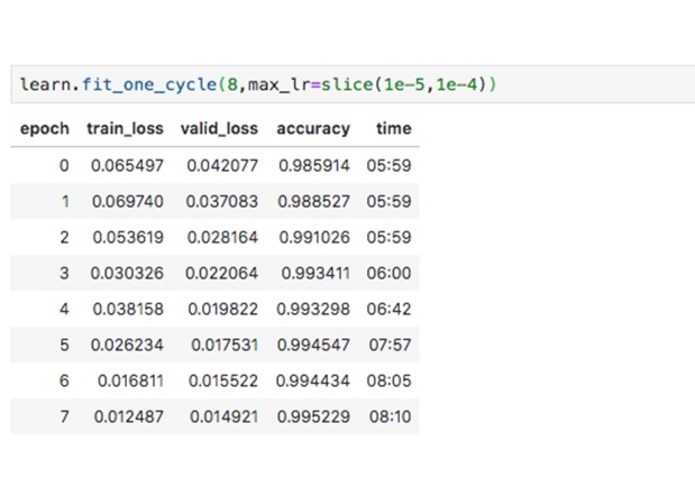Viewport: 695px width, 494px height.
Task: Click accuracy value 0.993411
Action: [316, 273]
